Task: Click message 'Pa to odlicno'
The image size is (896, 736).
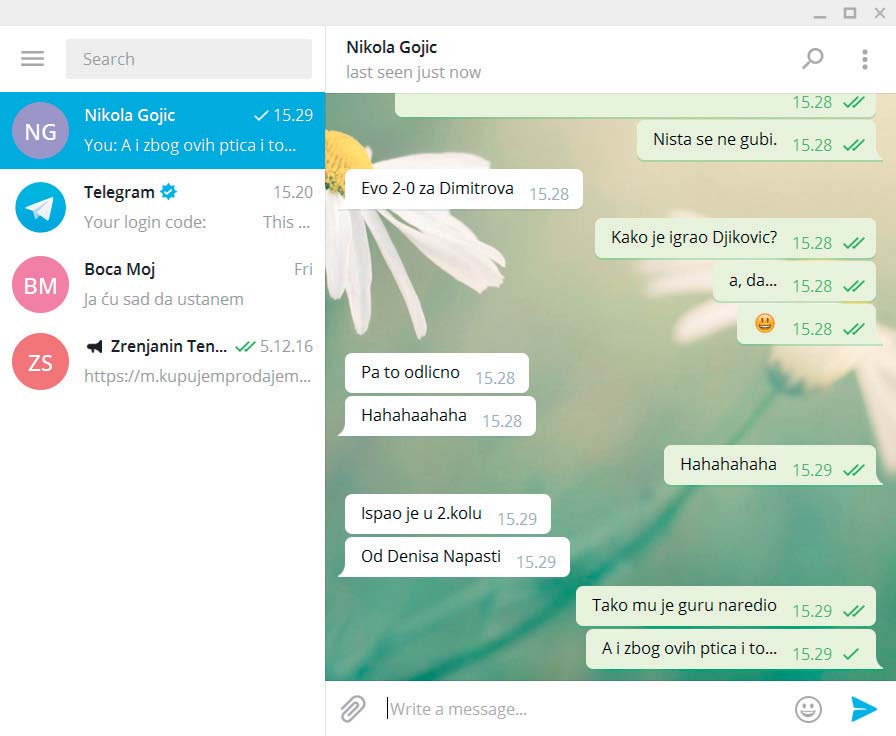Action: click(437, 373)
